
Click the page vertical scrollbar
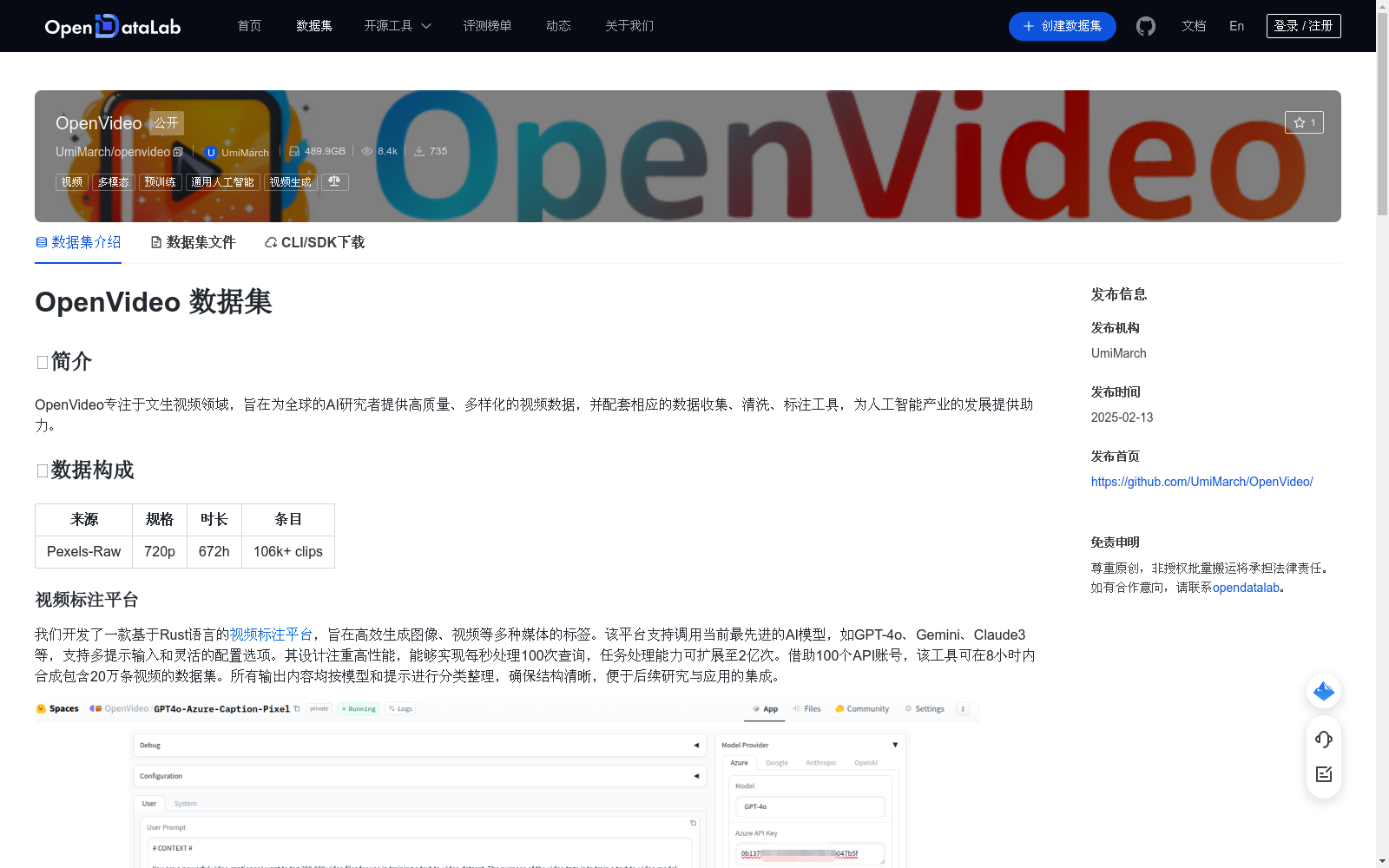click(1382, 113)
